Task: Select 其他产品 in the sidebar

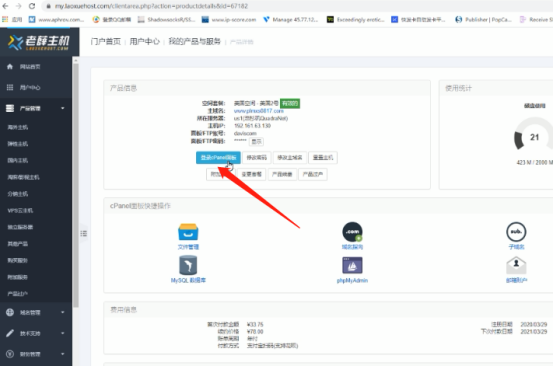Action: pyautogui.click(x=18, y=244)
